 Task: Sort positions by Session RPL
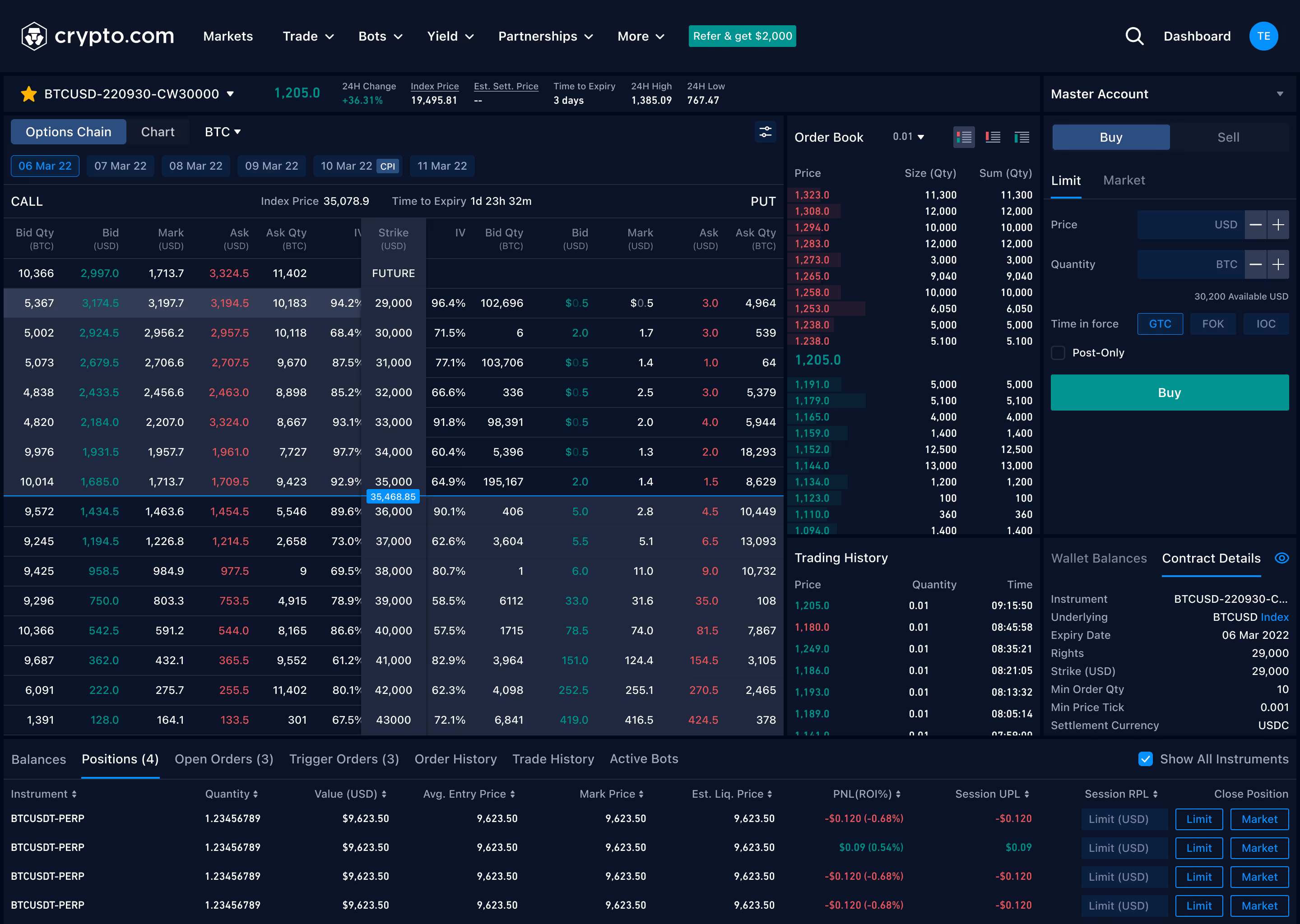pyautogui.click(x=1121, y=794)
